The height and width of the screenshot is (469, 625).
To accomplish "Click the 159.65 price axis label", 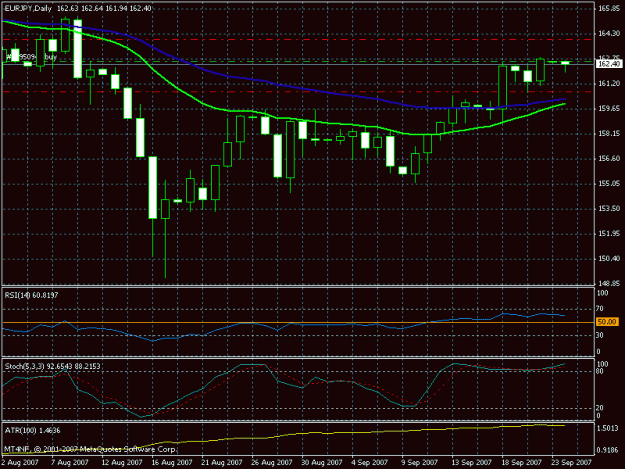I will click(x=609, y=108).
